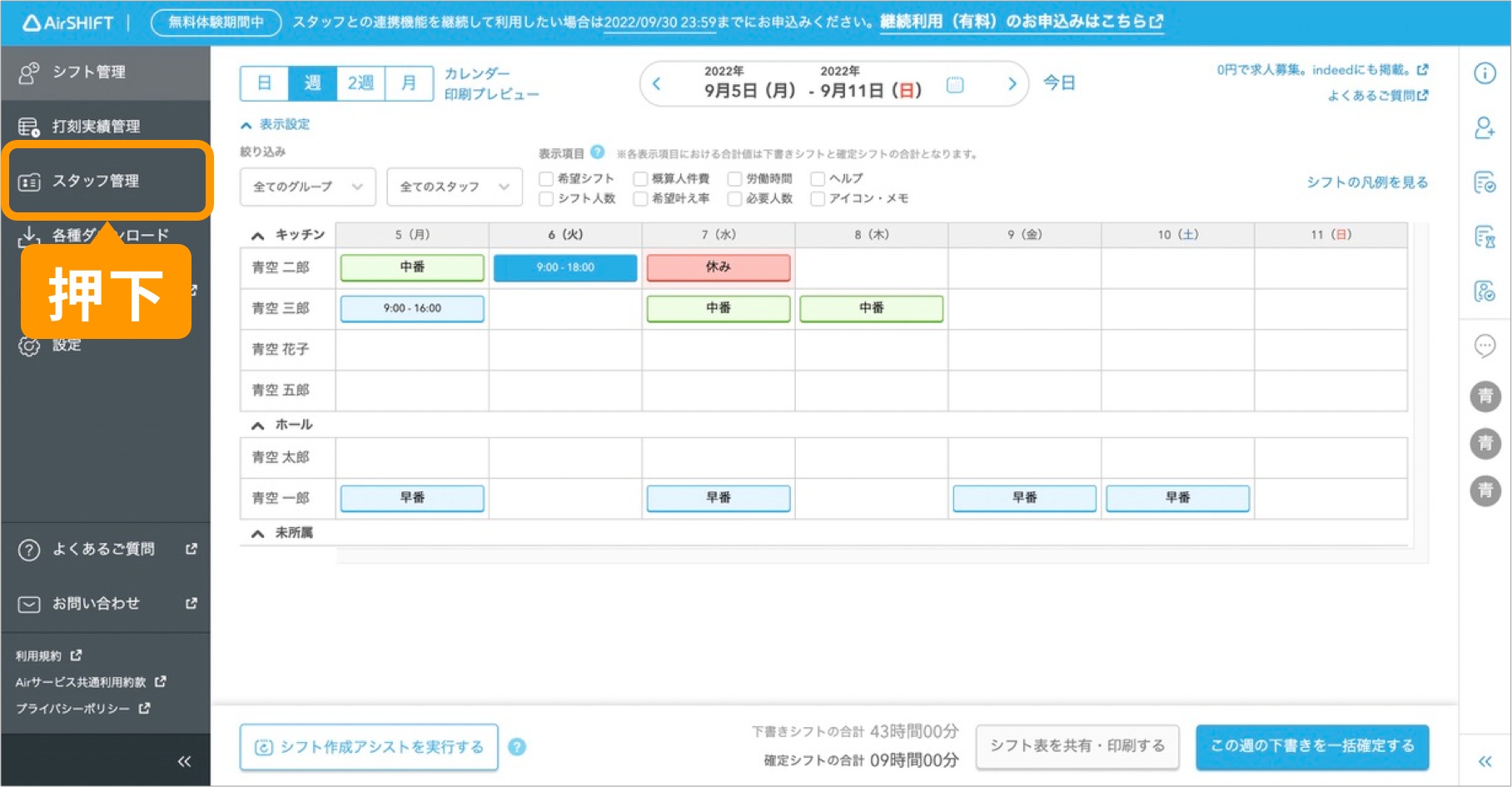Click help icon beside shift assist button

tap(517, 747)
